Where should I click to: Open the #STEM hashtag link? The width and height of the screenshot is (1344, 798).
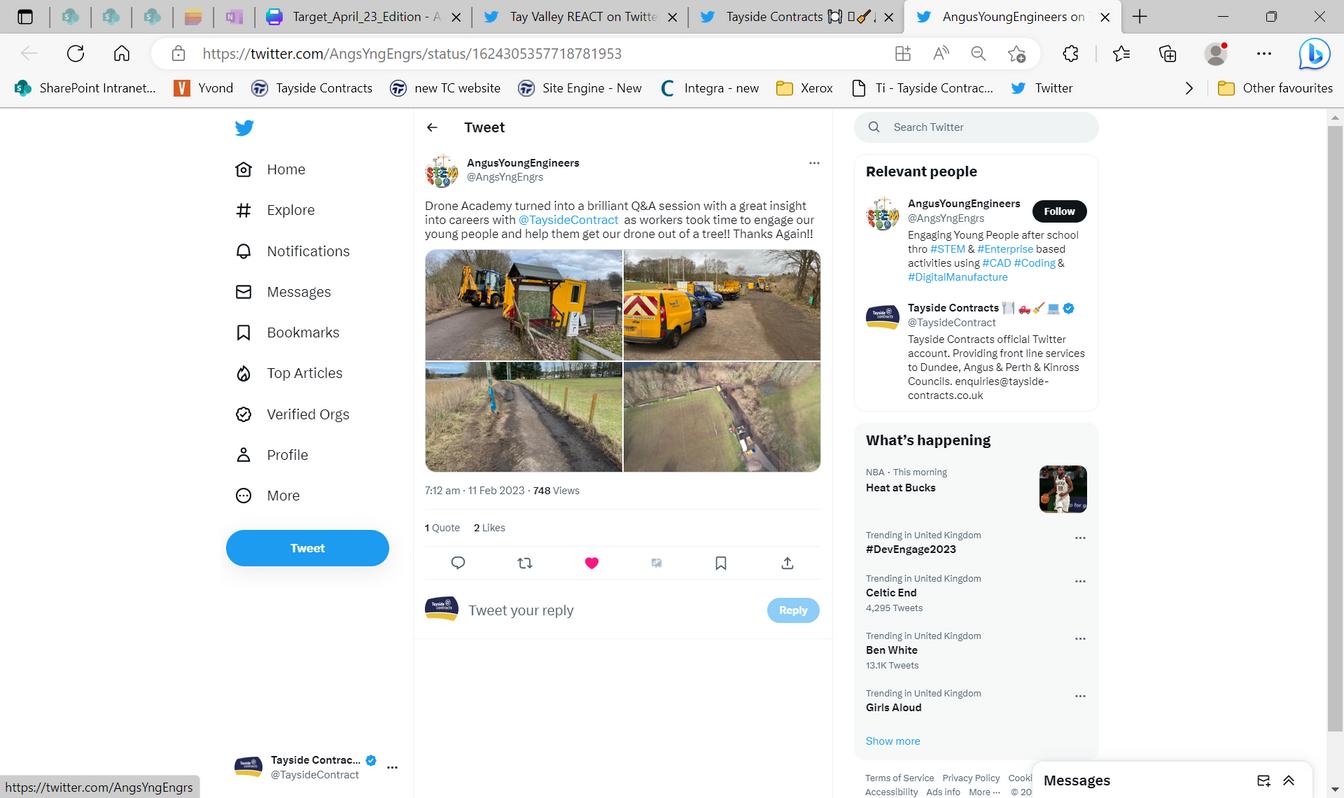coord(948,249)
